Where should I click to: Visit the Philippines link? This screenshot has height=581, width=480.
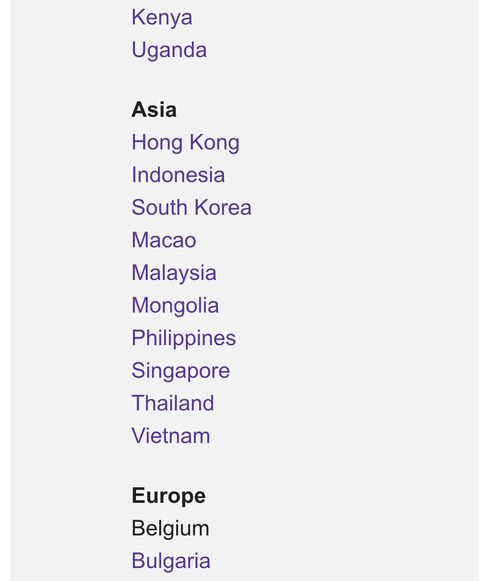click(x=184, y=338)
